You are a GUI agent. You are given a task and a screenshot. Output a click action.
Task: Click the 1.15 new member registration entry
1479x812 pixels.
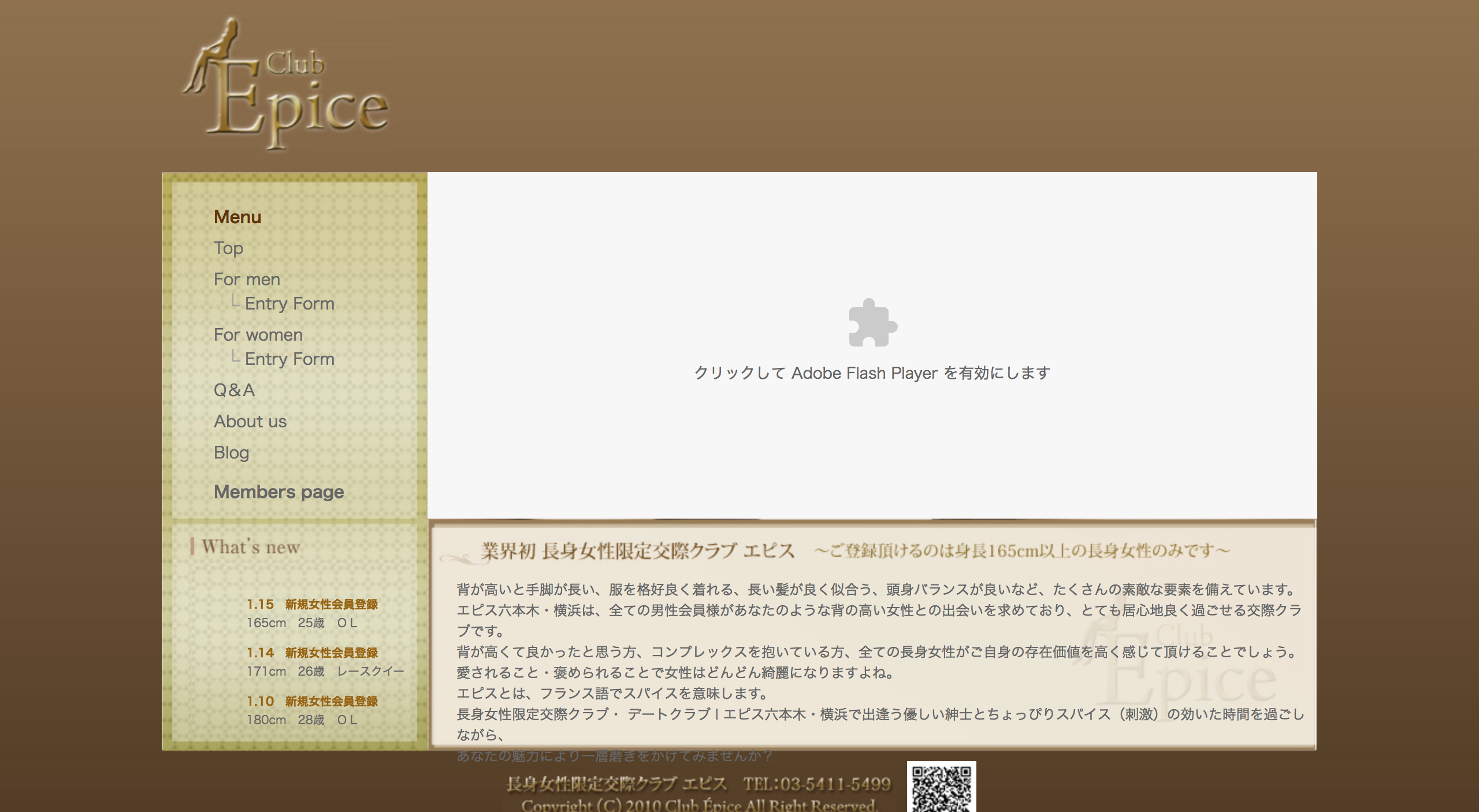(312, 605)
